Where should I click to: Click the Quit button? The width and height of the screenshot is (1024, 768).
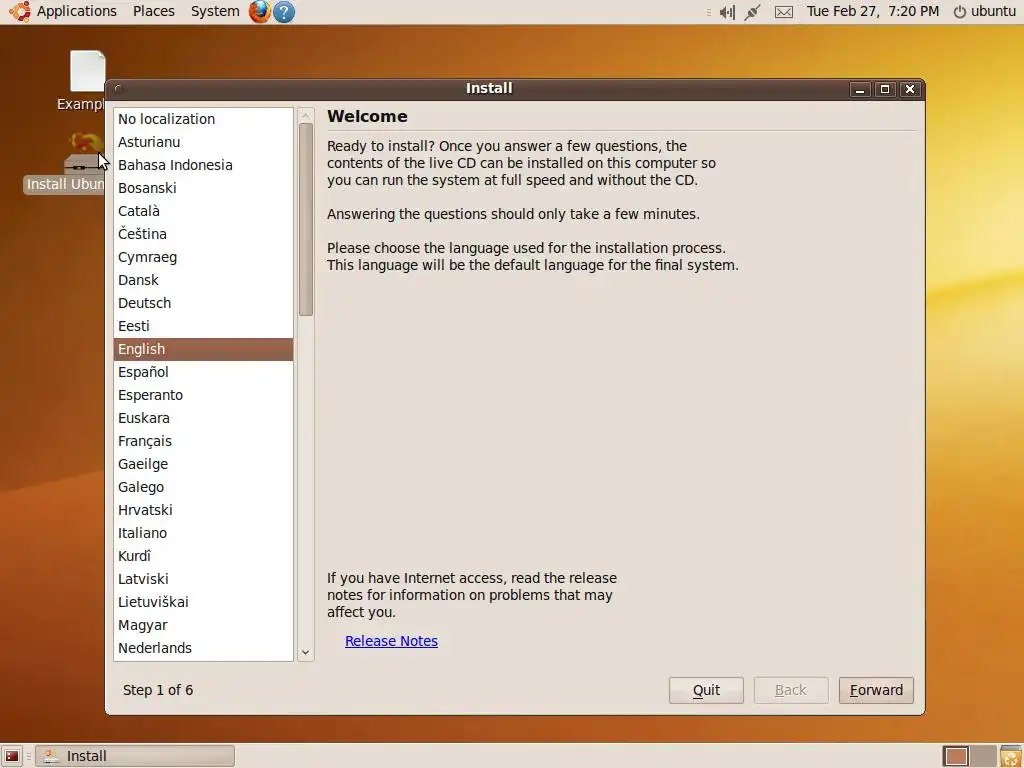706,690
